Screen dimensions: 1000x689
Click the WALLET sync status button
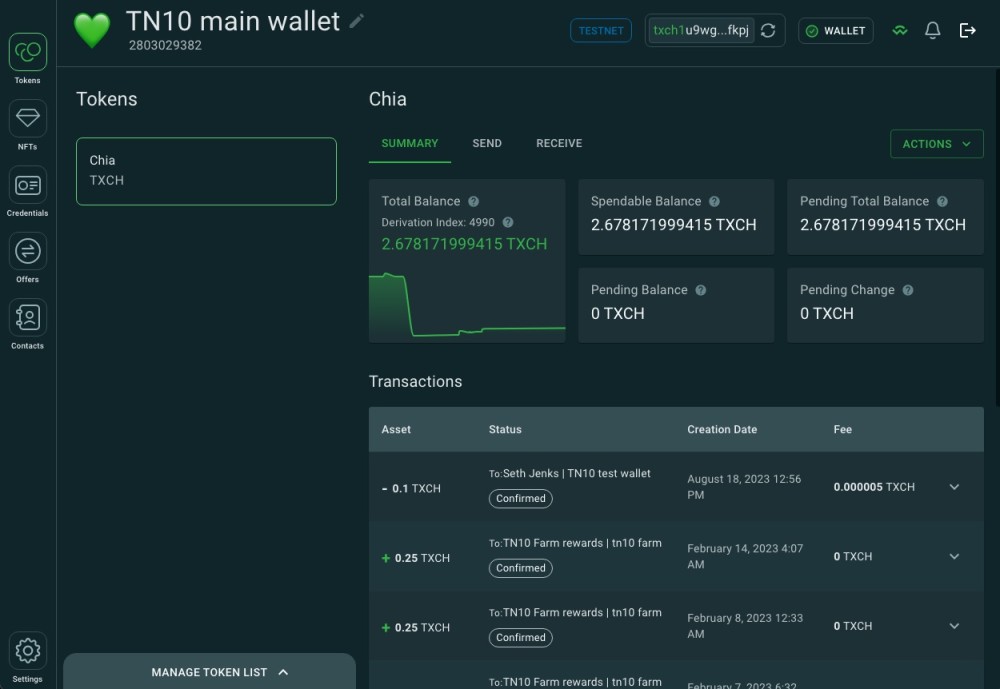pyautogui.click(x=835, y=31)
